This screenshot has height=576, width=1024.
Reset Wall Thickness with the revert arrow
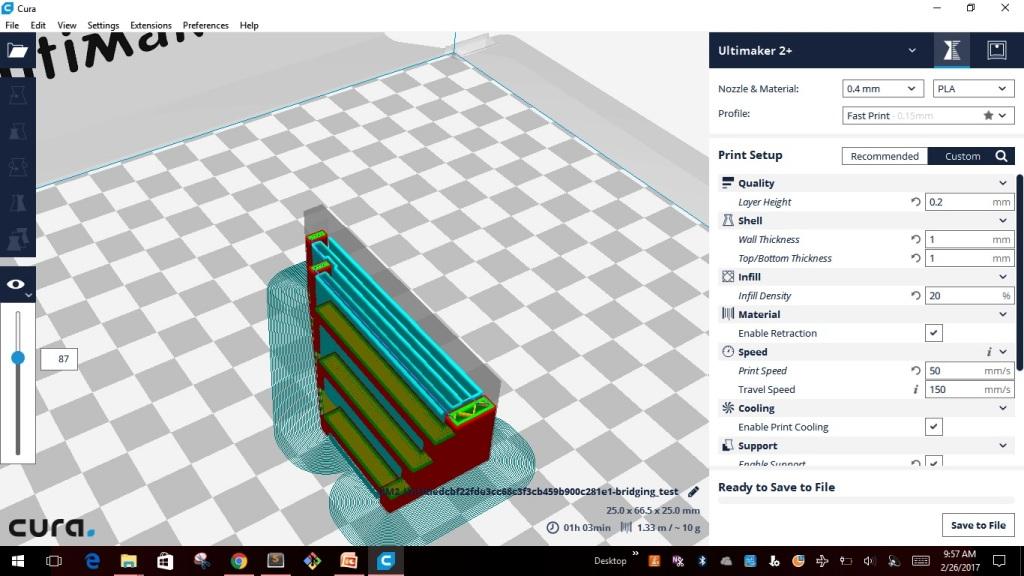[x=916, y=240]
